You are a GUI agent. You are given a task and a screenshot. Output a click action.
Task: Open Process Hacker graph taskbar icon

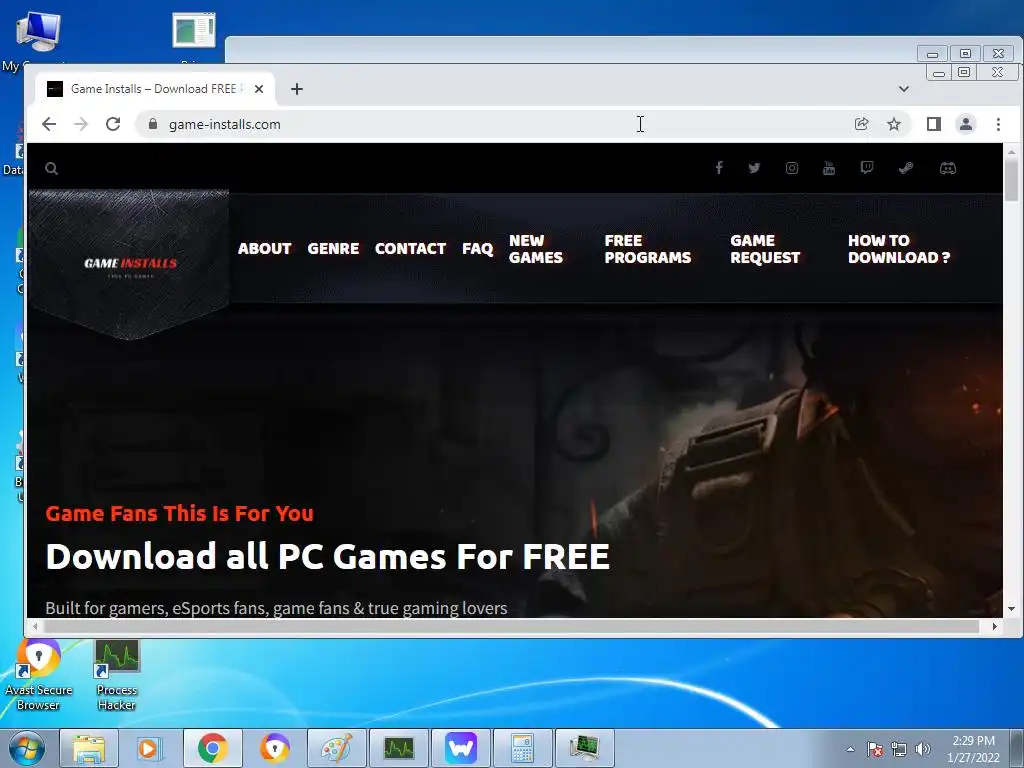click(399, 748)
